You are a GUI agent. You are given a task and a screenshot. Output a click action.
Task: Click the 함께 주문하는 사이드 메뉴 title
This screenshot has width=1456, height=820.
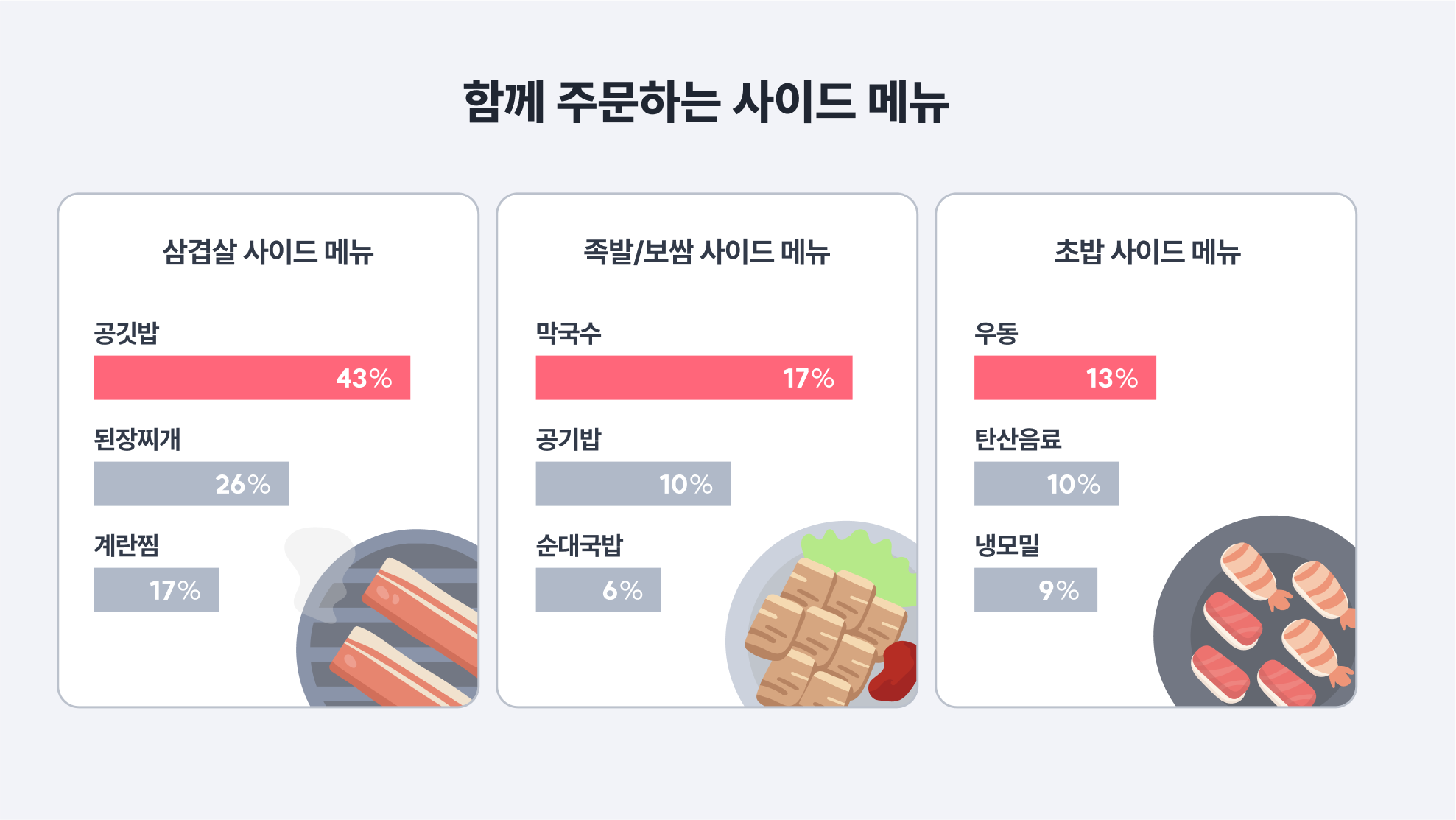[x=706, y=102]
